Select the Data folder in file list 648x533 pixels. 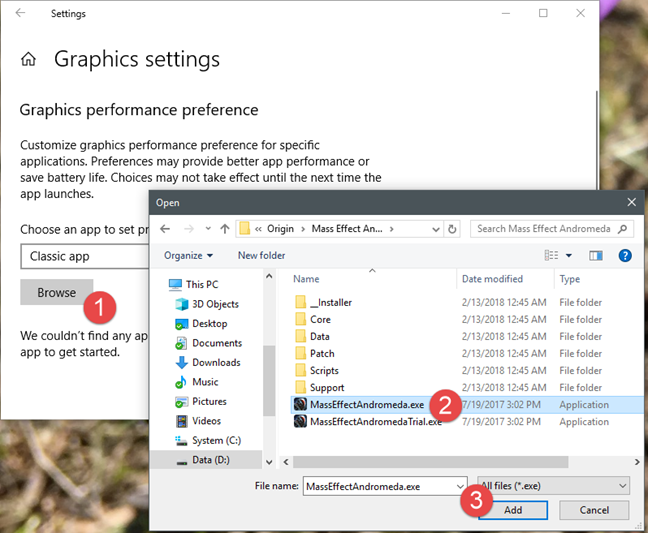click(x=312, y=336)
